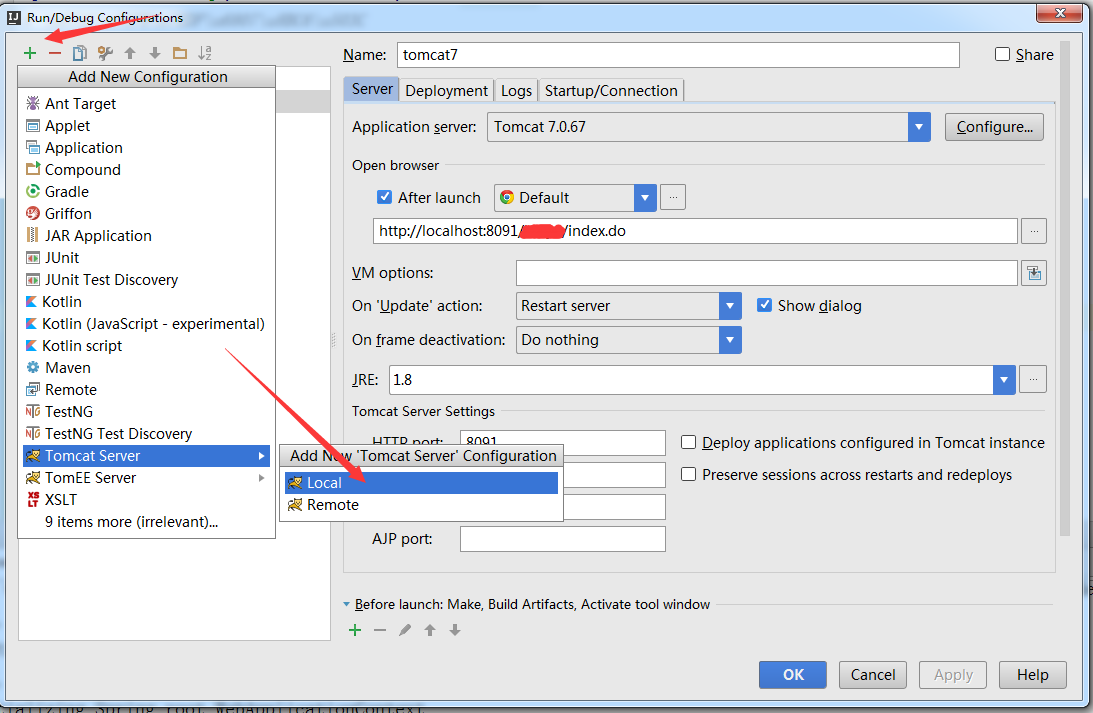Open Default browser dropdown
The image size is (1093, 713).
click(645, 198)
